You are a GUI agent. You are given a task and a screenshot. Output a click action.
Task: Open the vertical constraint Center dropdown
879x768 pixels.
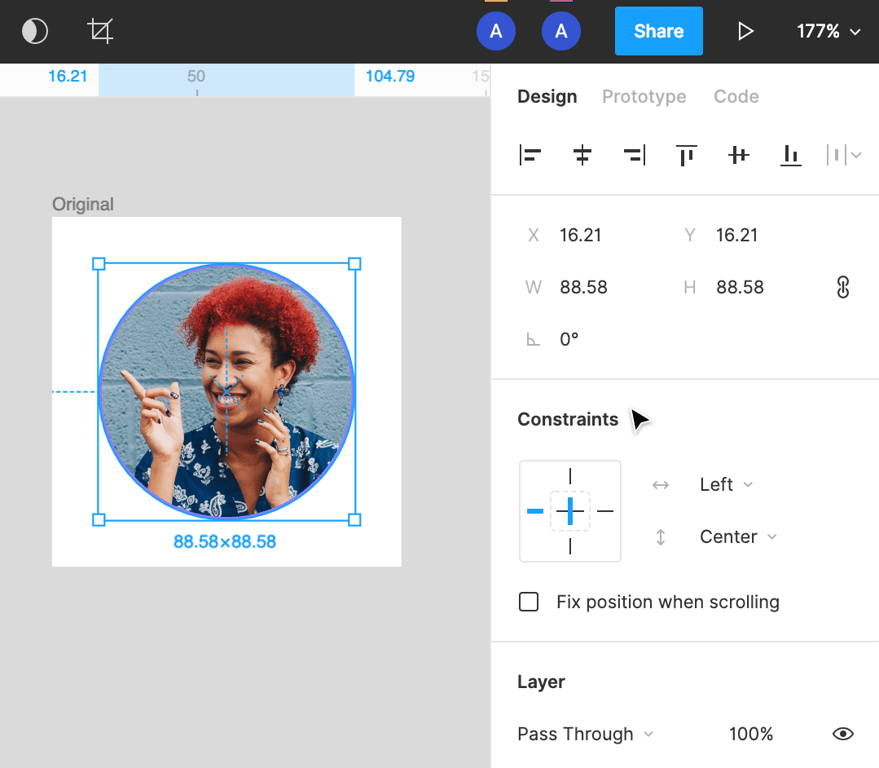click(738, 537)
